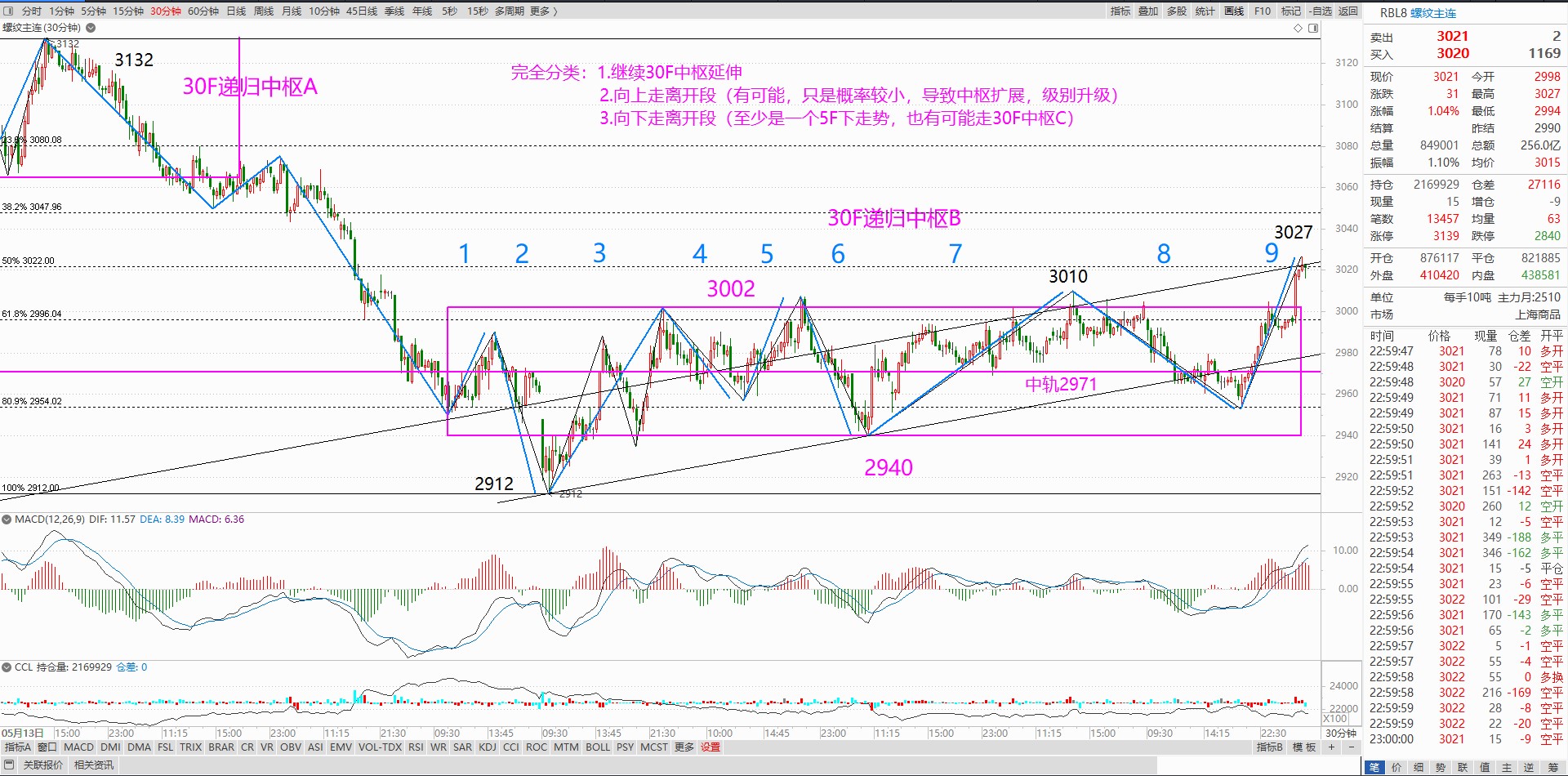Select the 笔 tick tab

click(x=1374, y=767)
